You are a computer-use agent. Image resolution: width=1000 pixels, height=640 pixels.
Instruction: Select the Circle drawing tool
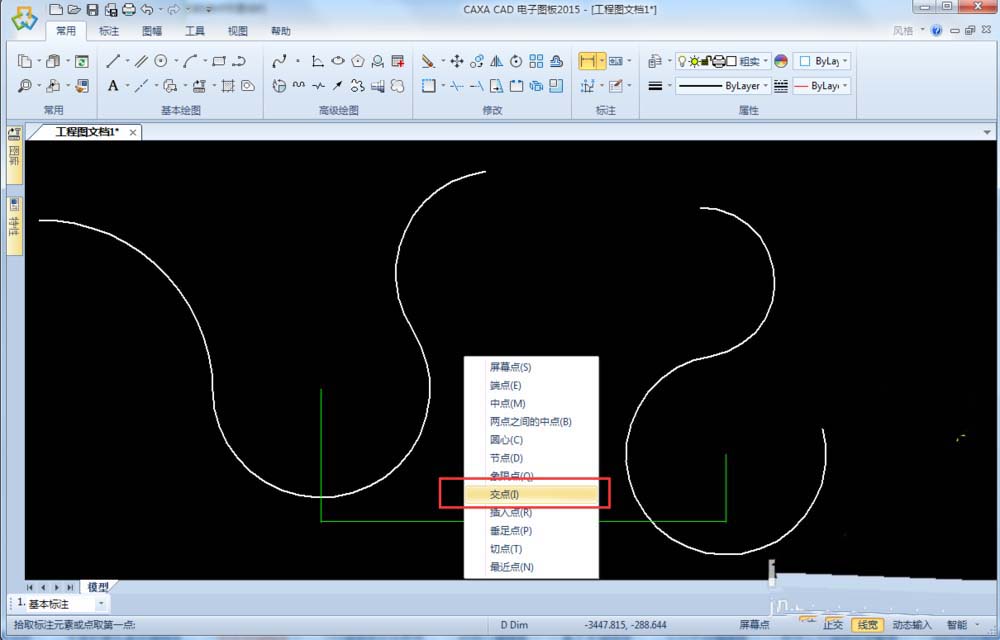click(160, 61)
